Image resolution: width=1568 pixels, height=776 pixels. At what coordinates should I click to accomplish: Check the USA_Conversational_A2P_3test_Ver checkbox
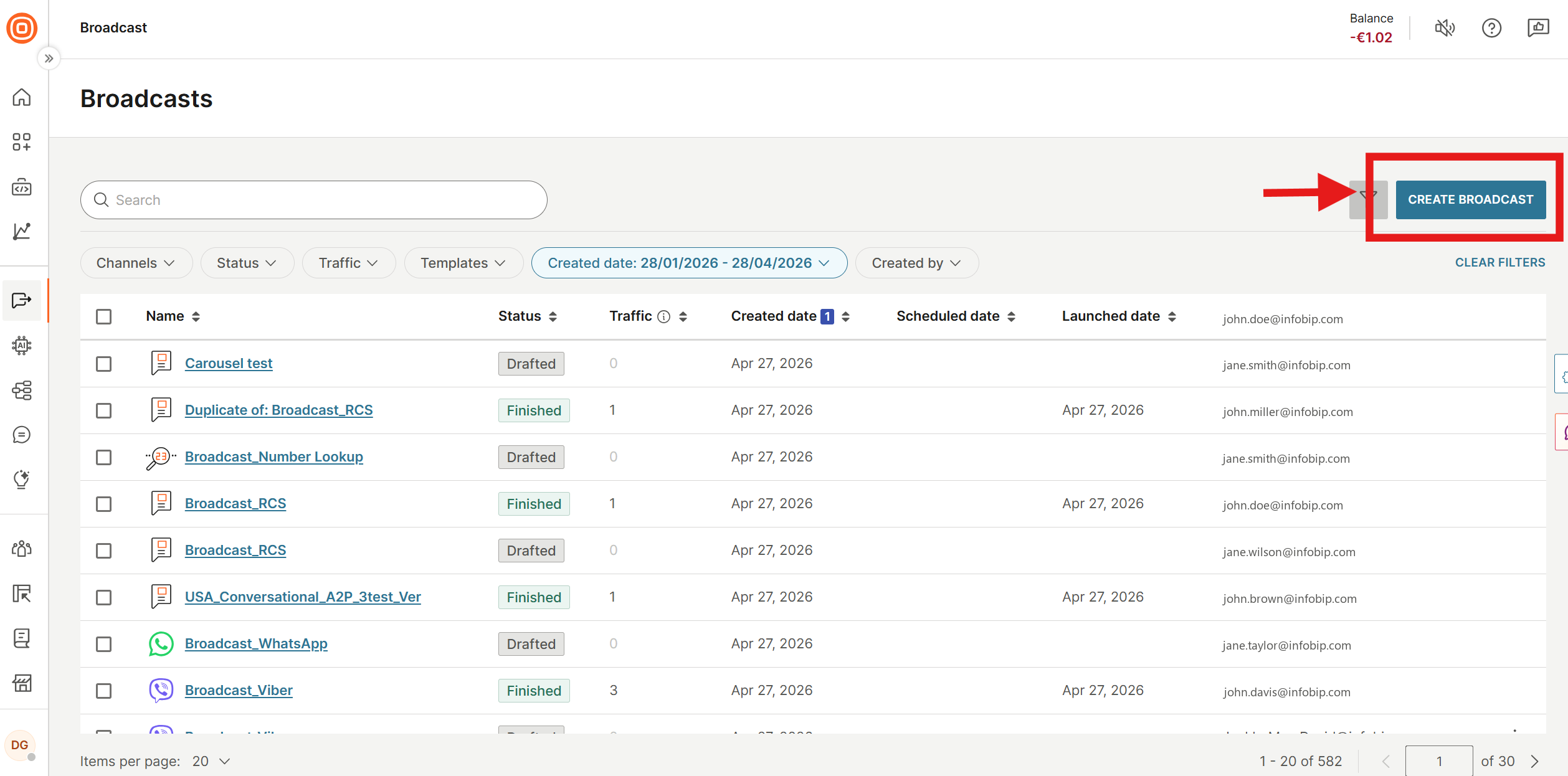coord(104,597)
